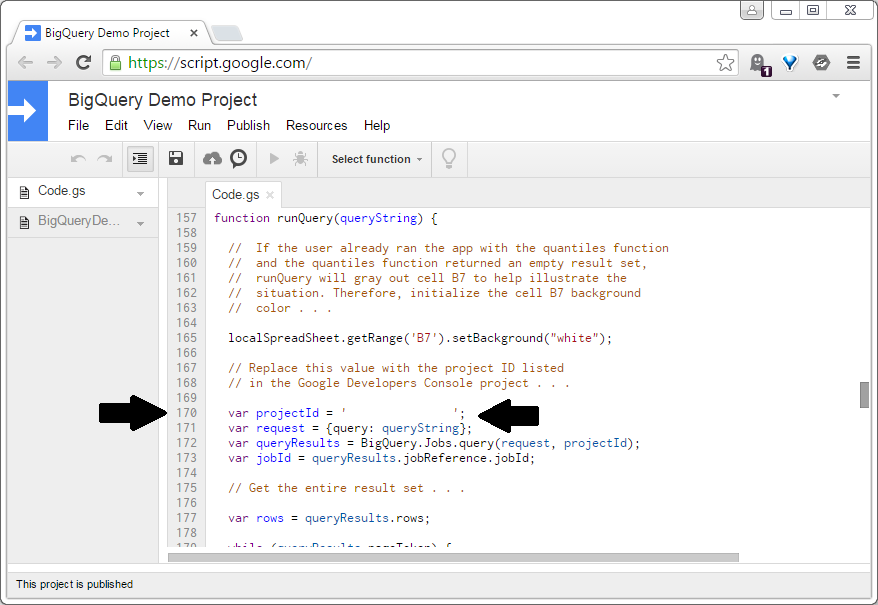The height and width of the screenshot is (605, 878).
Task: Open triggers with the clock icon
Action: pyautogui.click(x=239, y=159)
